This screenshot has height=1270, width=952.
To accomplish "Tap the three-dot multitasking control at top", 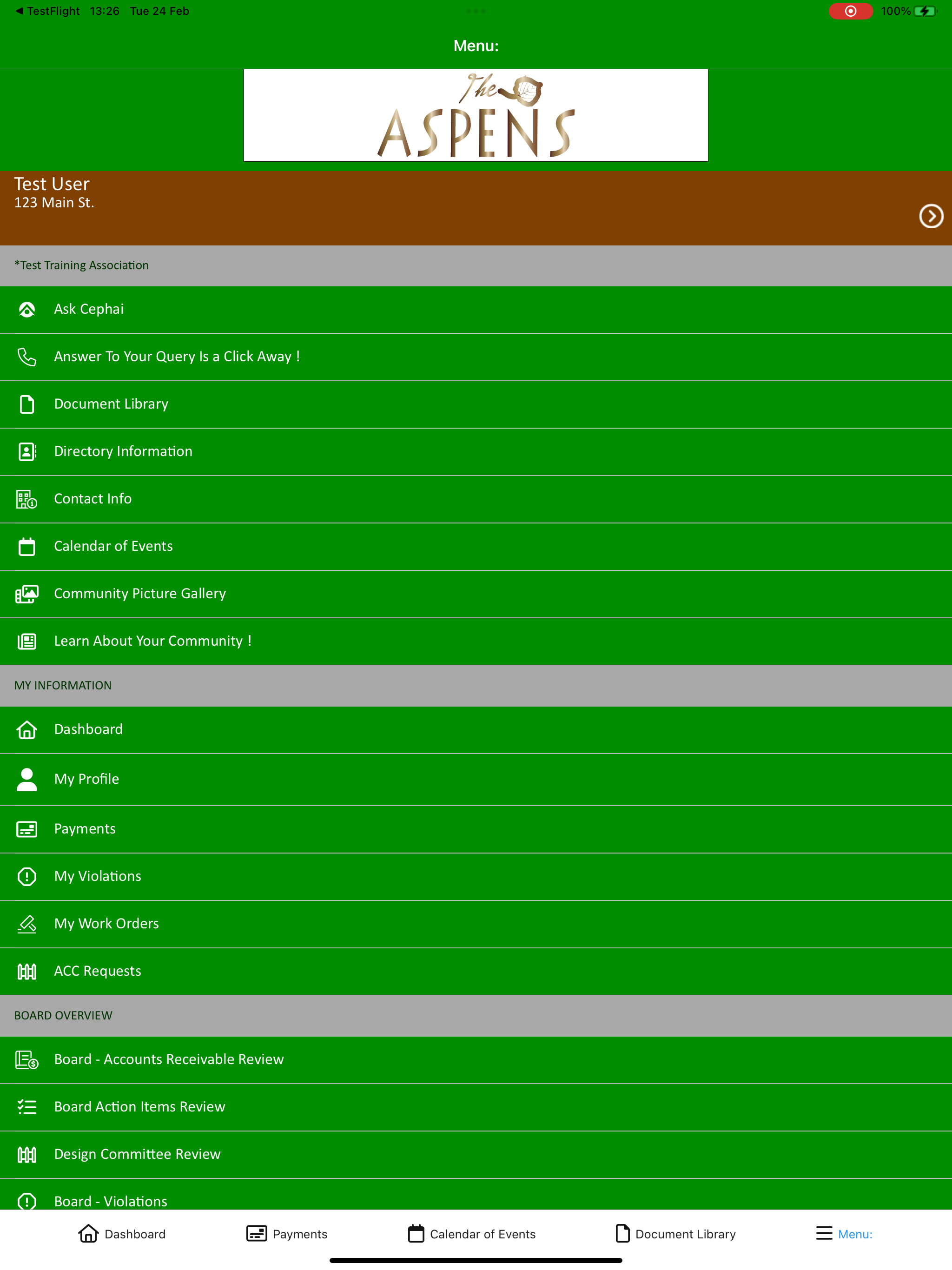I will pyautogui.click(x=476, y=11).
